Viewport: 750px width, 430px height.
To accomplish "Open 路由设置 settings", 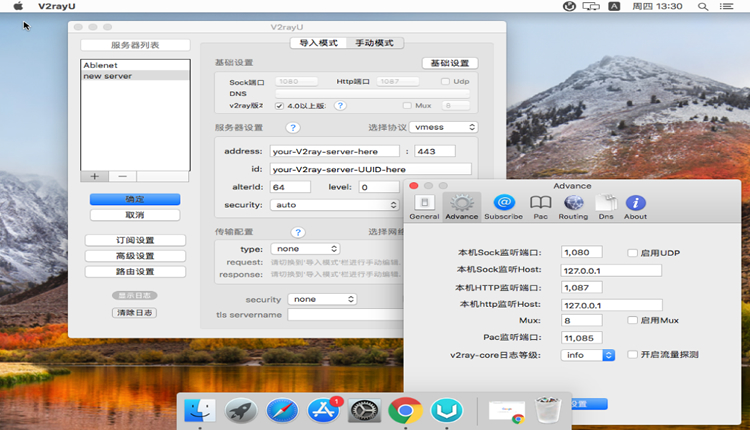I will tap(135, 272).
